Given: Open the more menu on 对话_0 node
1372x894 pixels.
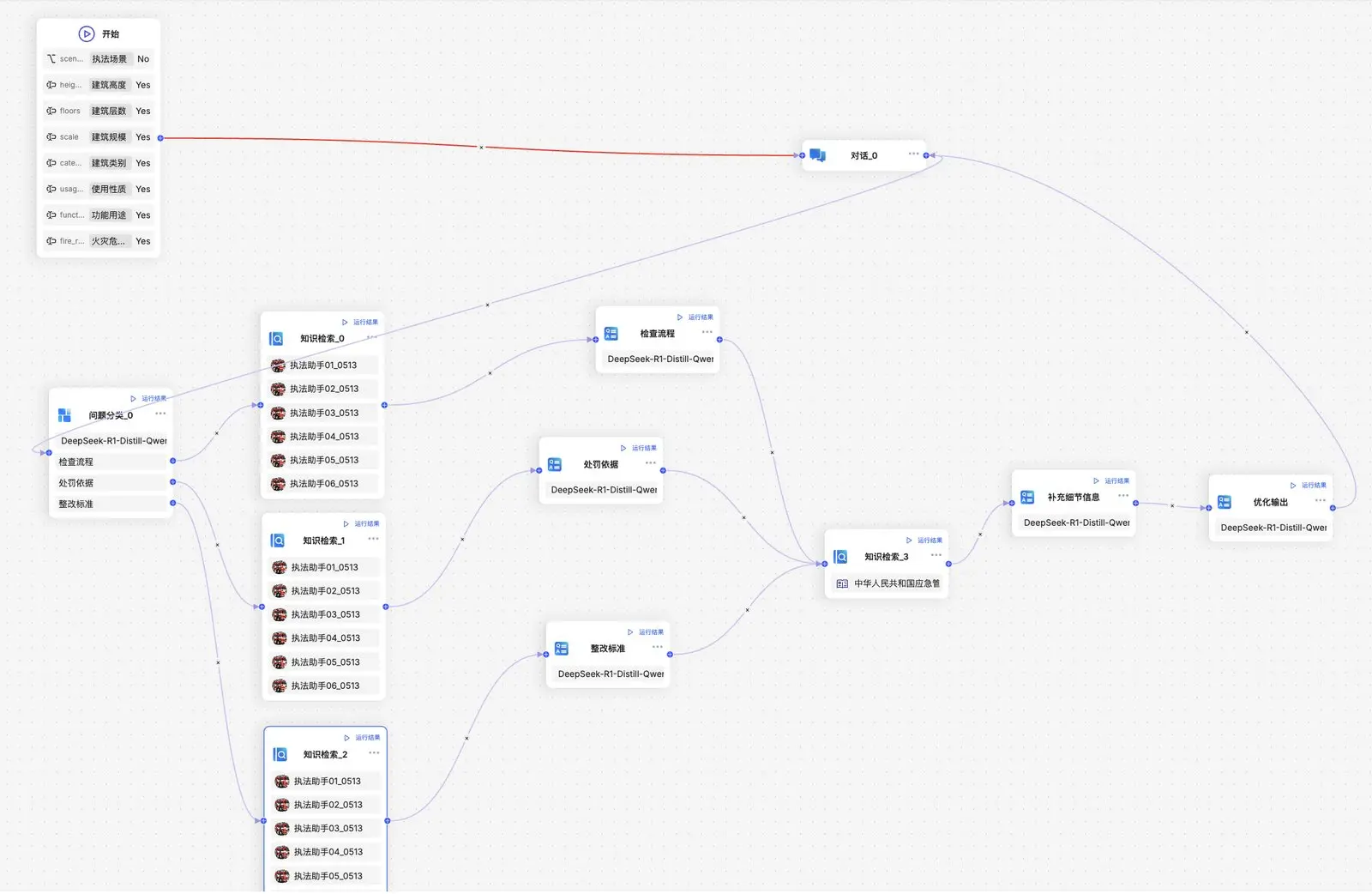Looking at the screenshot, I should coord(913,154).
